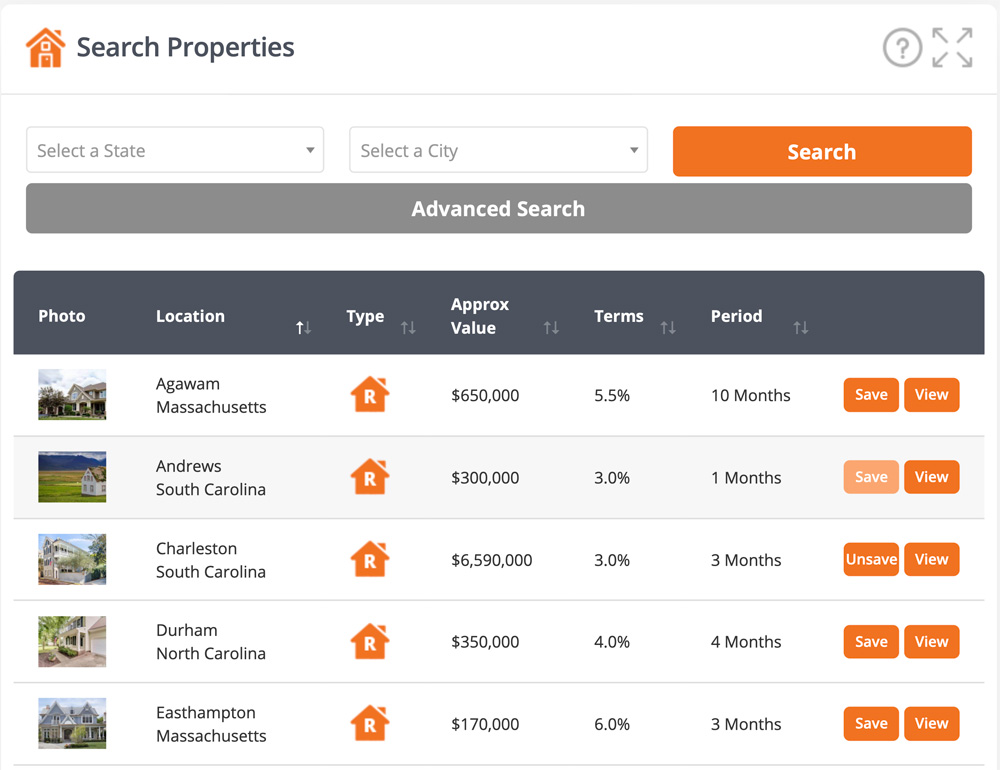This screenshot has height=770, width=1000.
Task: Click the property type icon for Charleston
Action: tap(370, 560)
